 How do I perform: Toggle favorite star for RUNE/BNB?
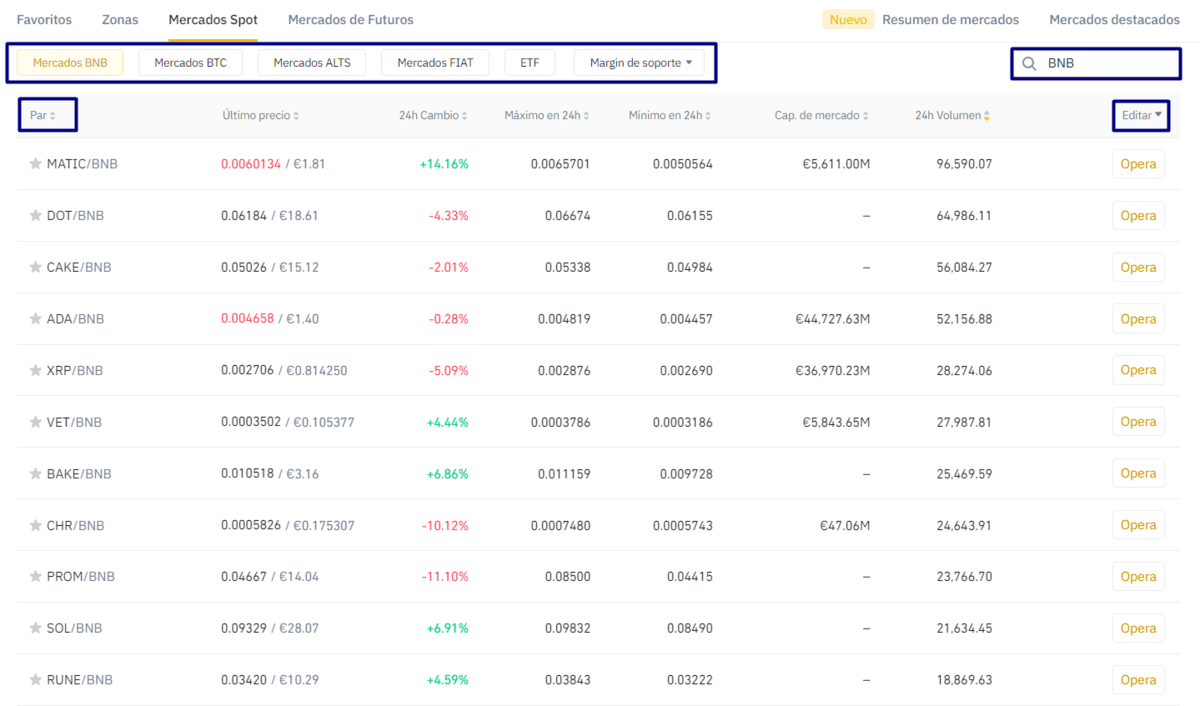[x=35, y=680]
